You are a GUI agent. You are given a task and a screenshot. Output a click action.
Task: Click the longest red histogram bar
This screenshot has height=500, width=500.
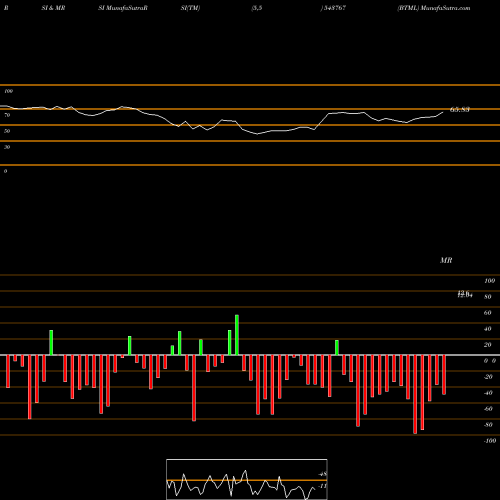[x=415, y=394]
